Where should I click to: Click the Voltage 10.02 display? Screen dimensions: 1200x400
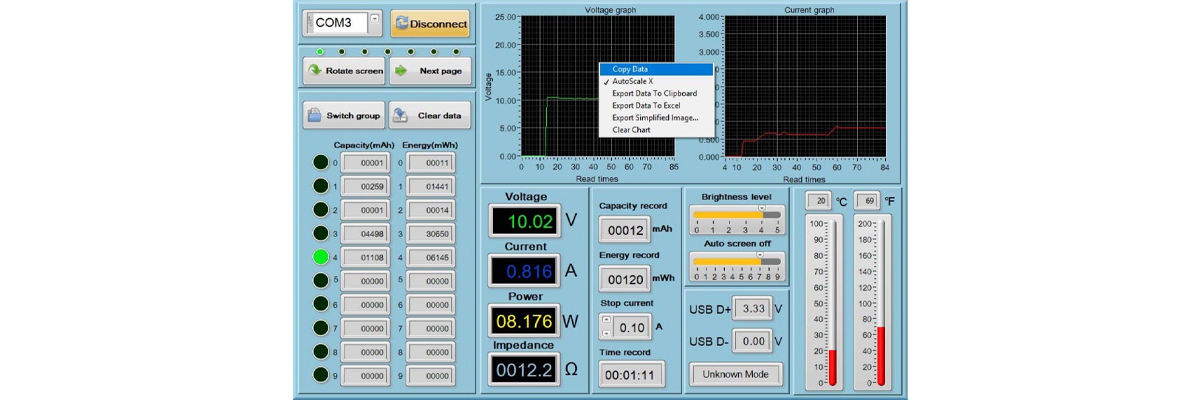tap(524, 220)
